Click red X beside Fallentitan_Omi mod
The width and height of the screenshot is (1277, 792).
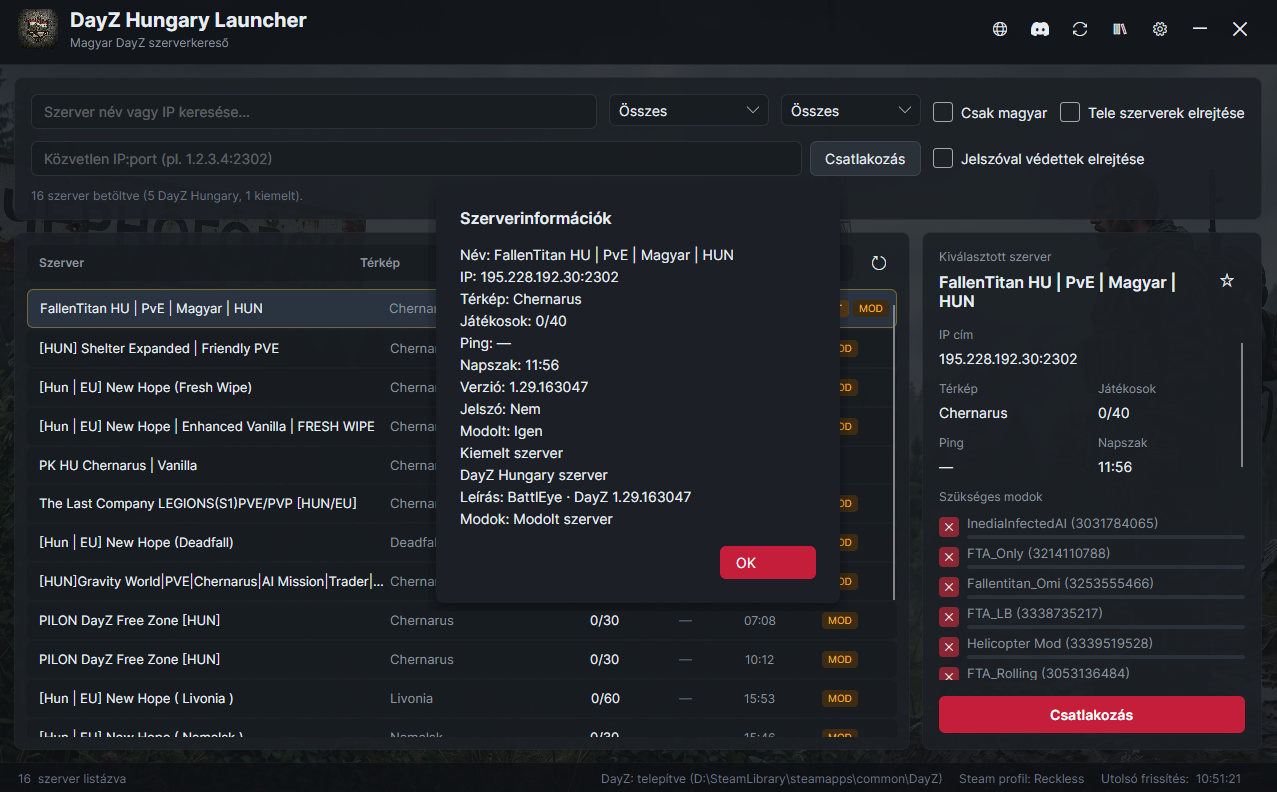949,587
